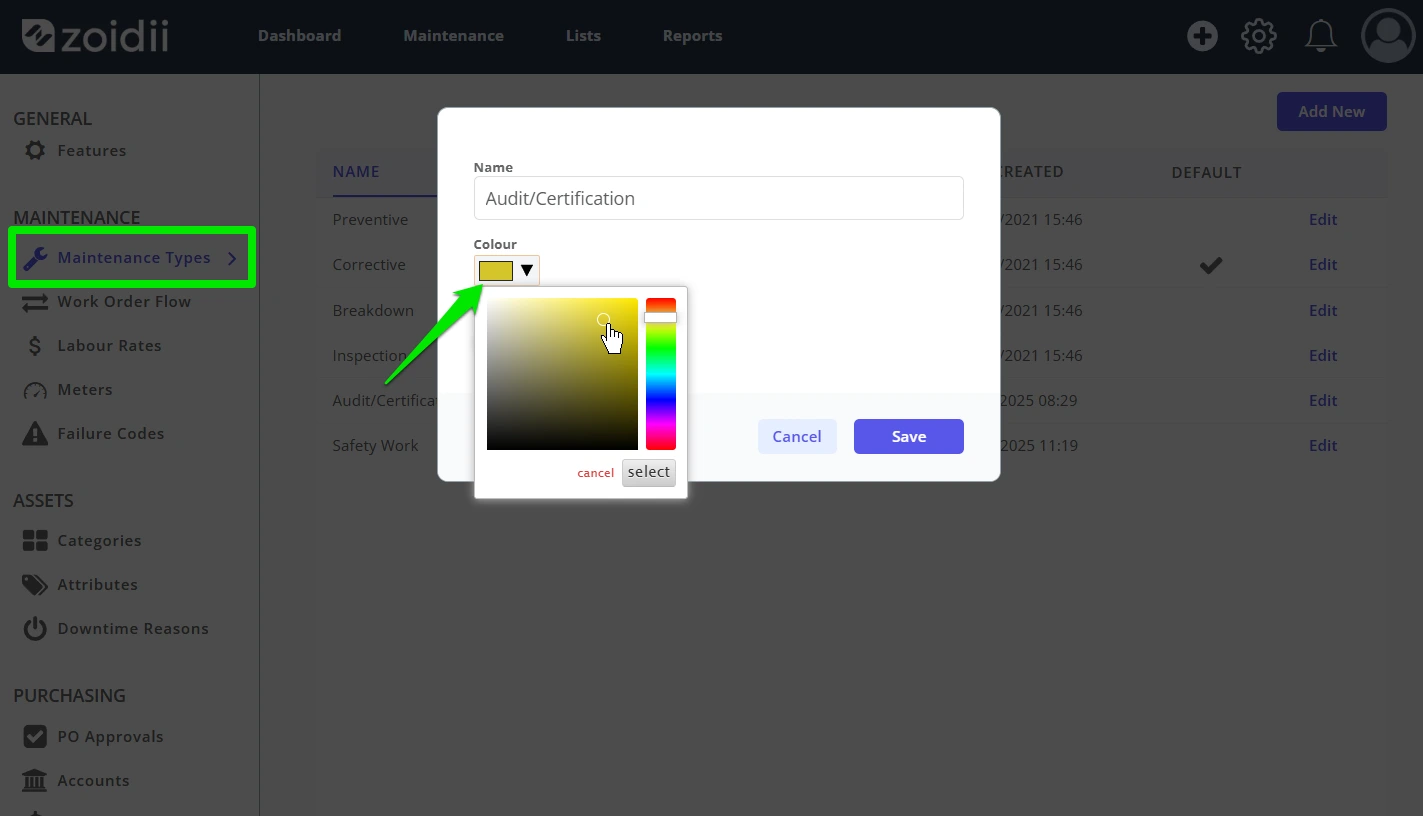Toggle the Corrective default checkmark
The image size is (1423, 816).
coord(1211,265)
